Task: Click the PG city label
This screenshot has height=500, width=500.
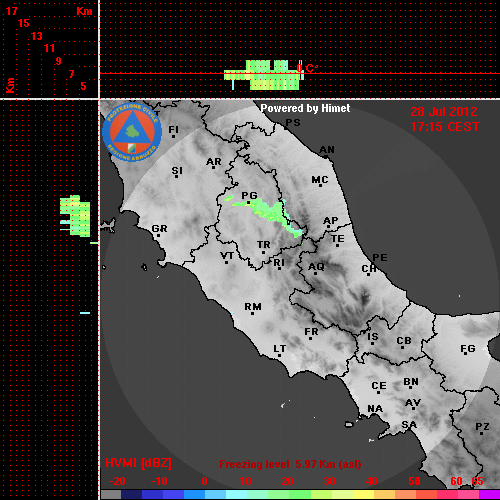Action: tap(249, 195)
